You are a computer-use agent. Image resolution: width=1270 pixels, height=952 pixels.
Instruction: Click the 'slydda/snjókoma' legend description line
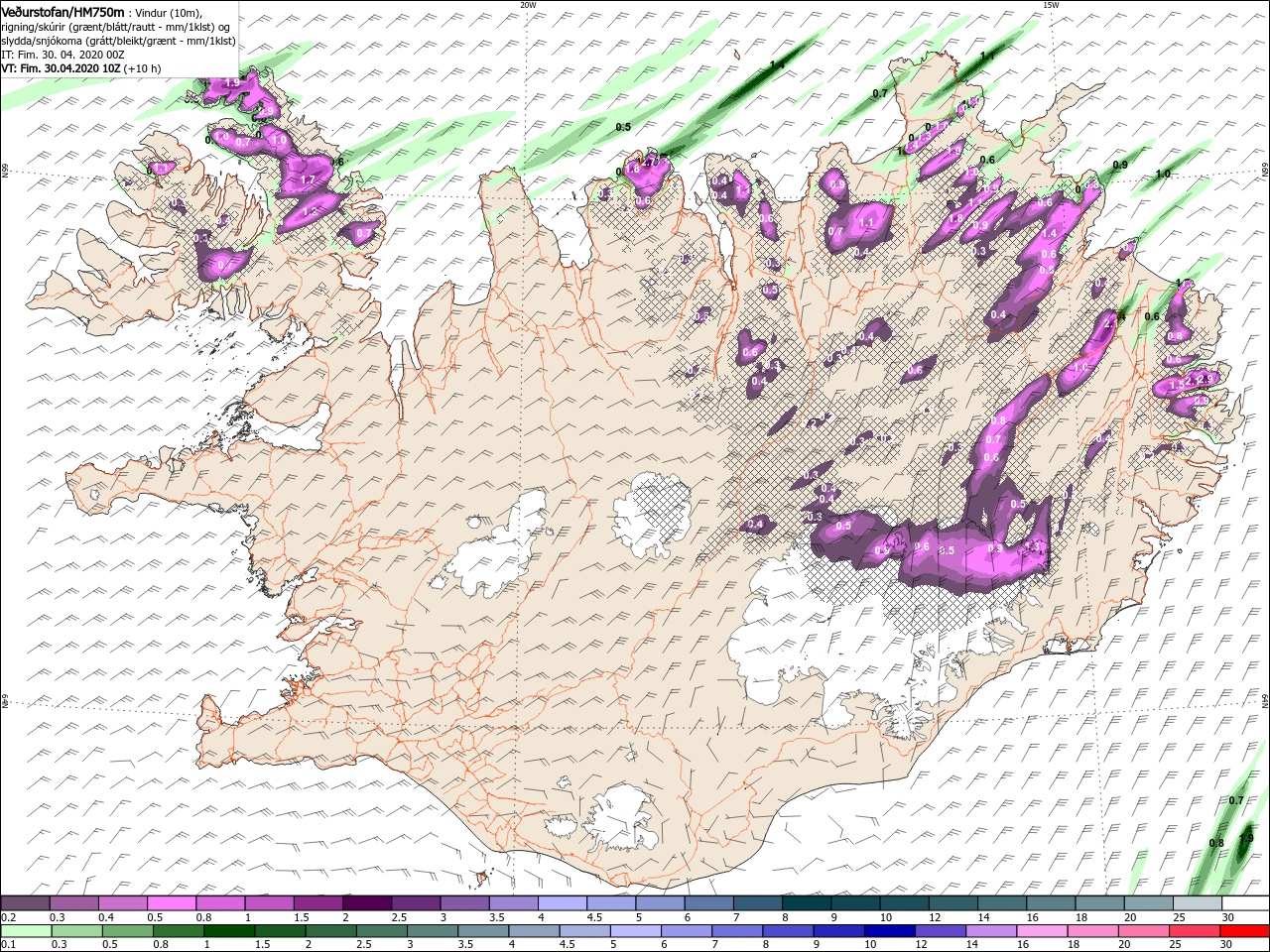coord(116,41)
